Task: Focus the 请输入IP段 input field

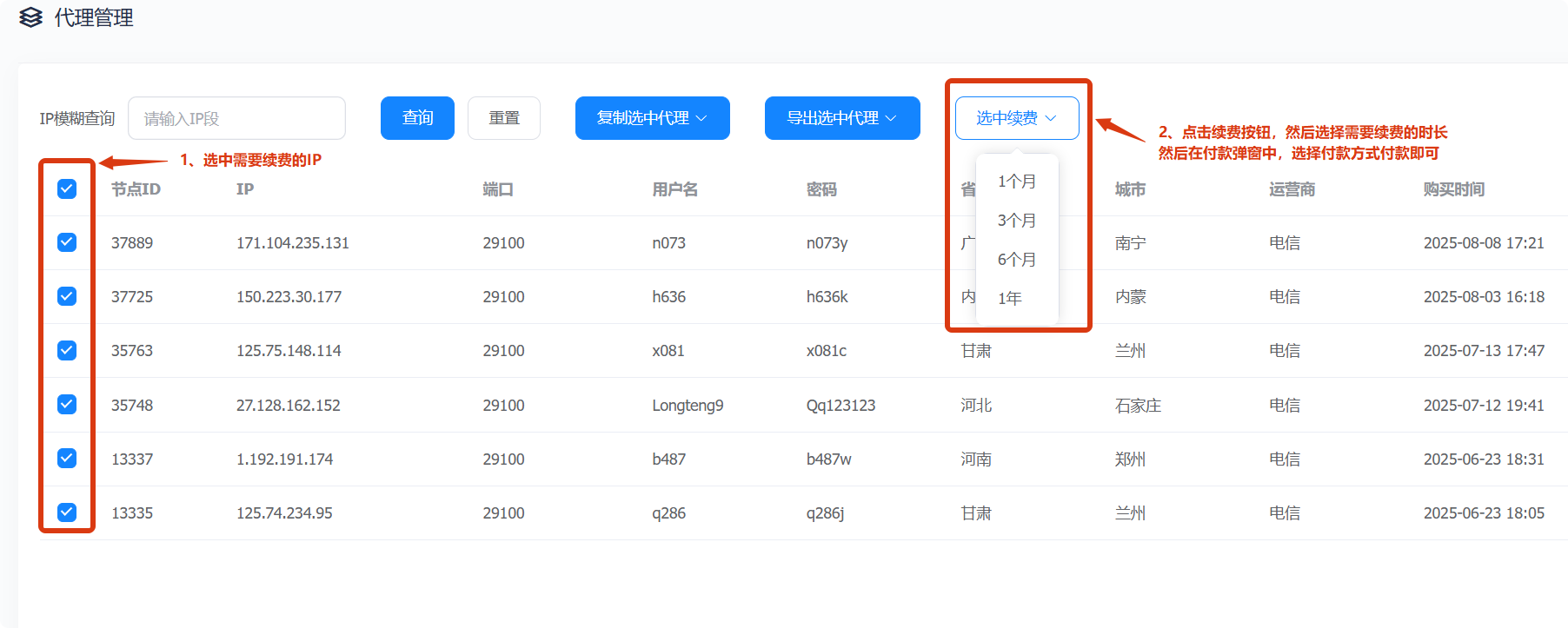Action: [x=236, y=118]
